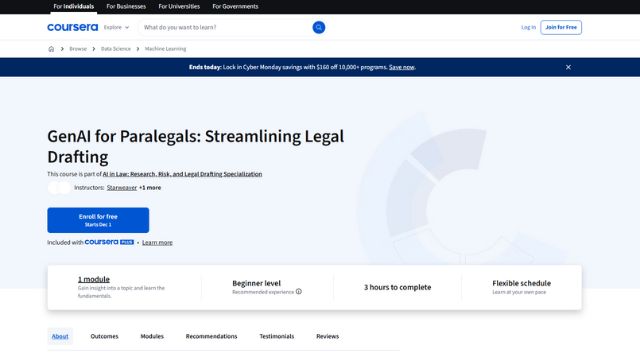Click the course title heading
This screenshot has height=360, width=640.
pos(196,146)
